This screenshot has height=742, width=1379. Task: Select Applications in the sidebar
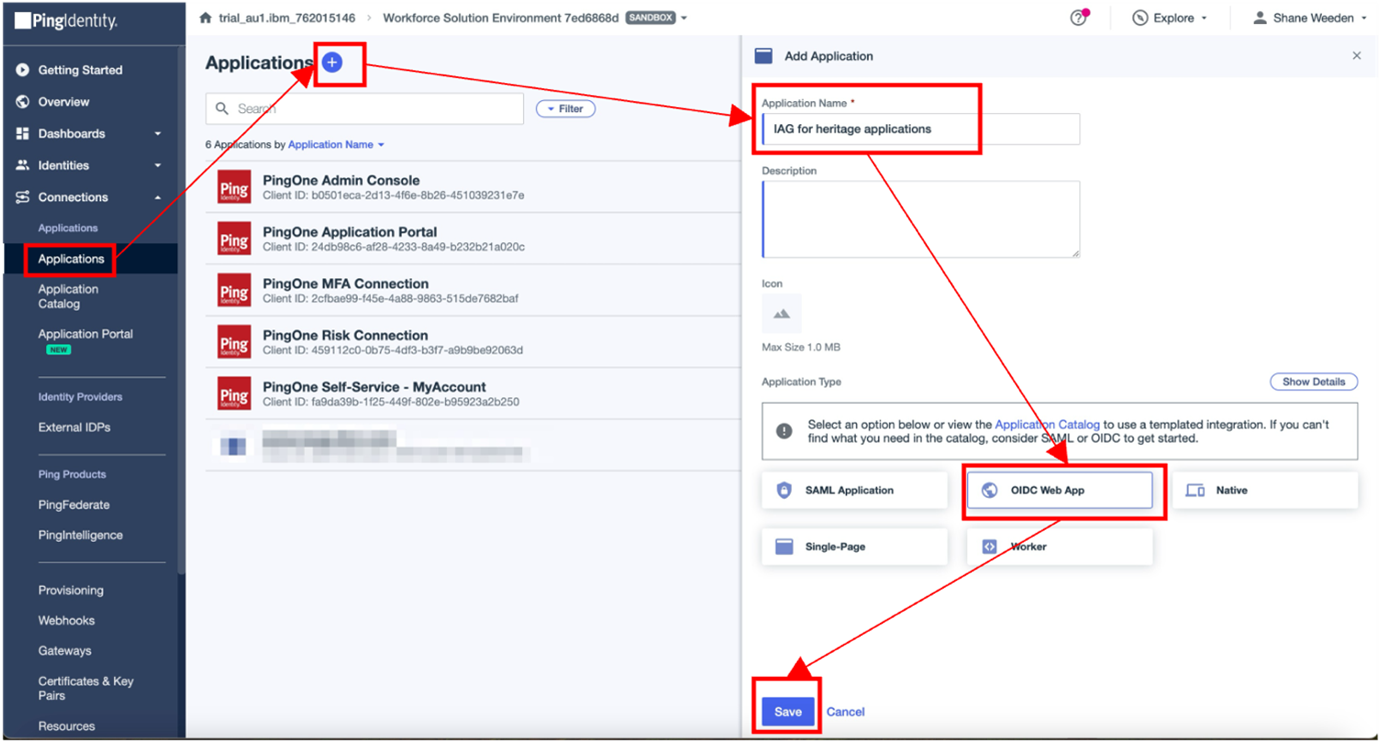click(71, 259)
